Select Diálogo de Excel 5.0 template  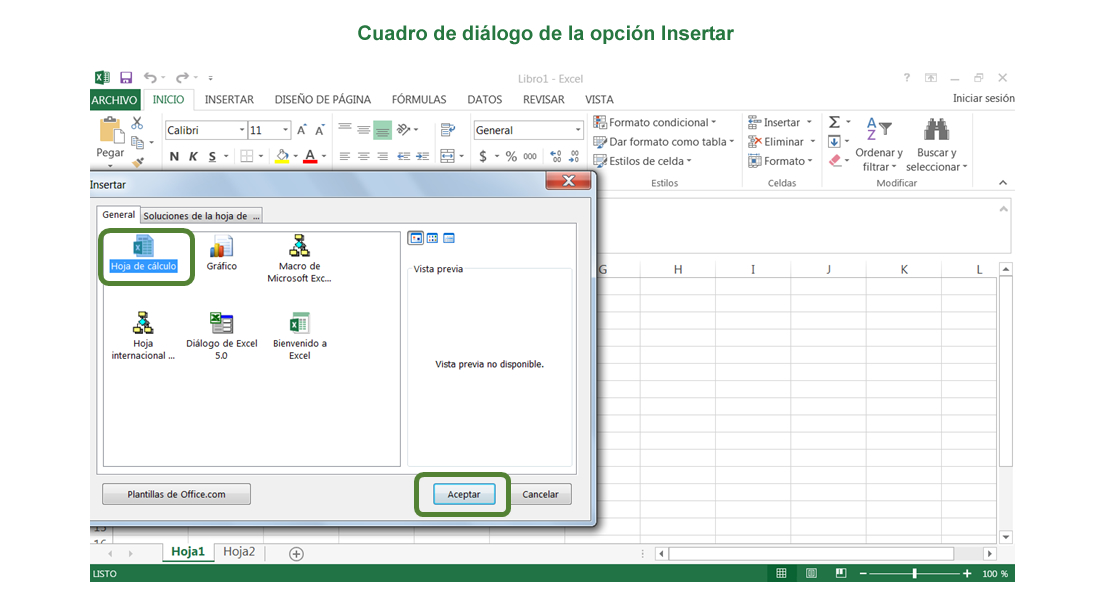[x=222, y=323]
